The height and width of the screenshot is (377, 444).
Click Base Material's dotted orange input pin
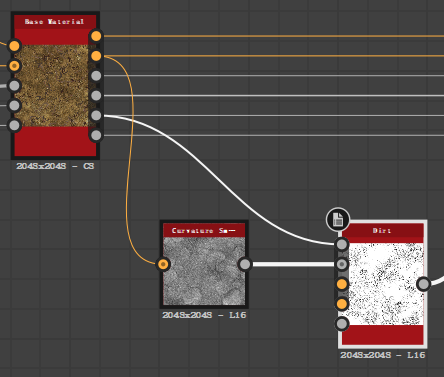click(x=14, y=66)
